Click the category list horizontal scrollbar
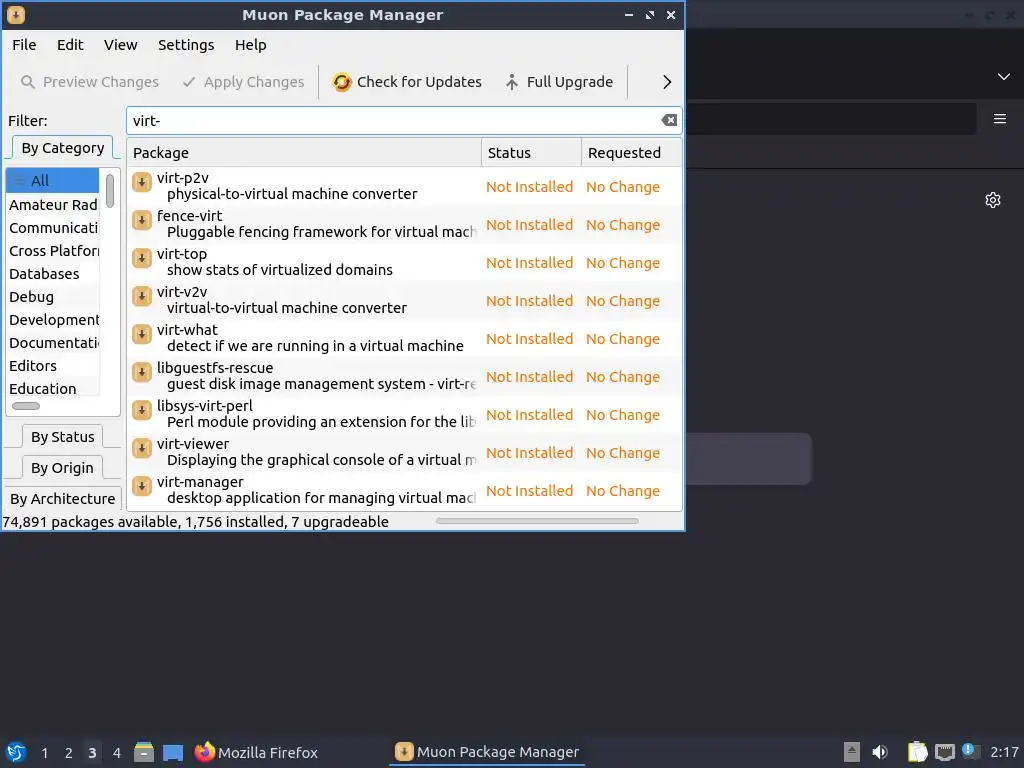 pos(26,406)
